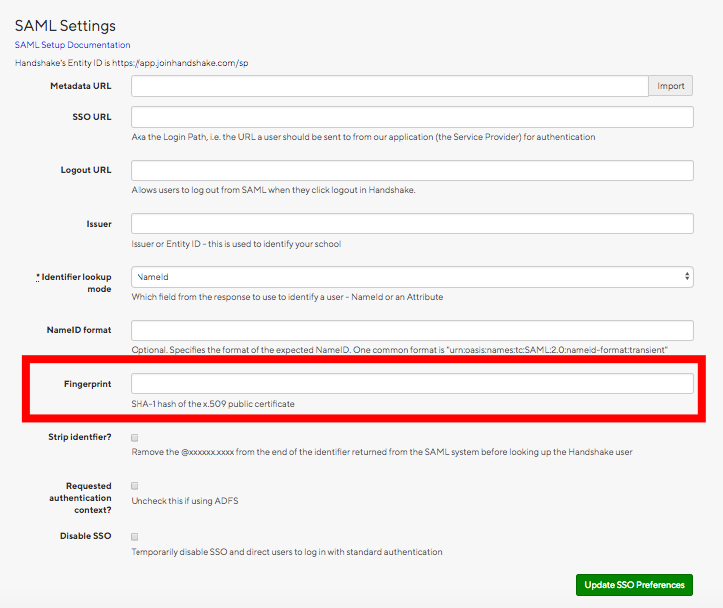Click the SSO URL field label
The width and height of the screenshot is (723, 608).
(x=90, y=117)
